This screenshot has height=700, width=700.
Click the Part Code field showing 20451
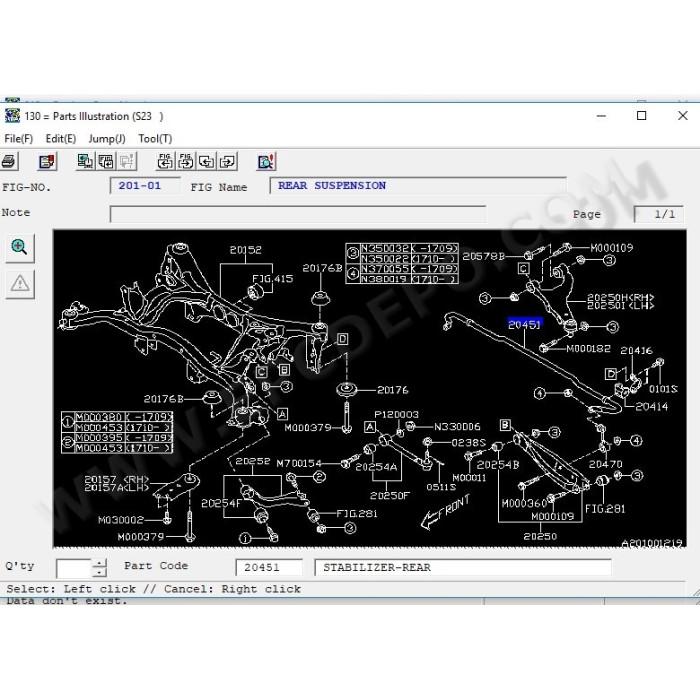coord(269,567)
